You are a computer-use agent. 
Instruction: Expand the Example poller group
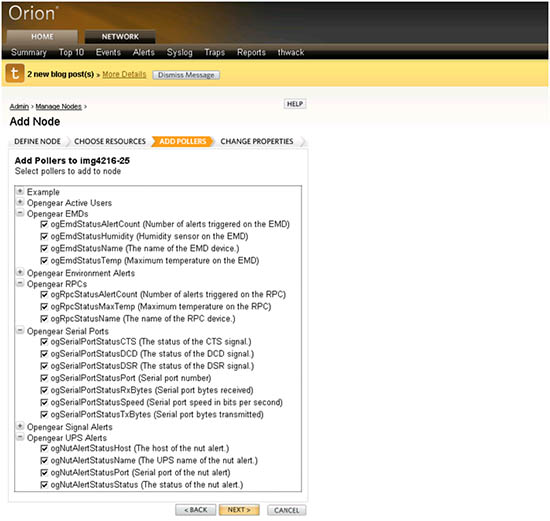click(x=20, y=191)
